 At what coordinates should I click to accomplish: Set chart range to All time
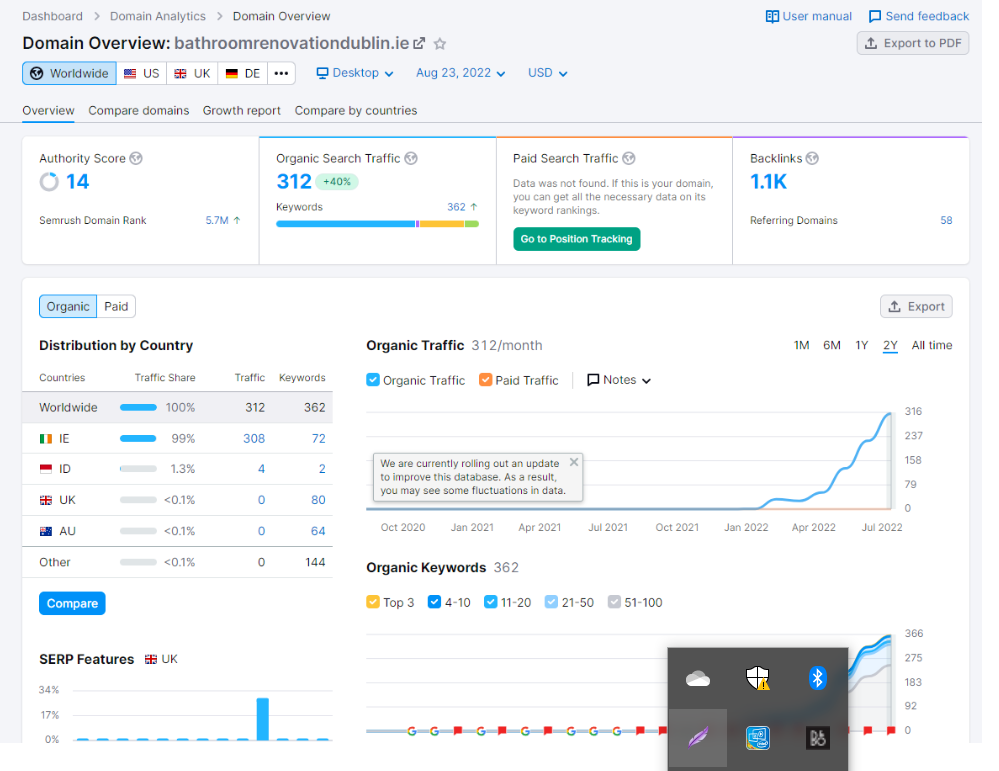pyautogui.click(x=931, y=345)
